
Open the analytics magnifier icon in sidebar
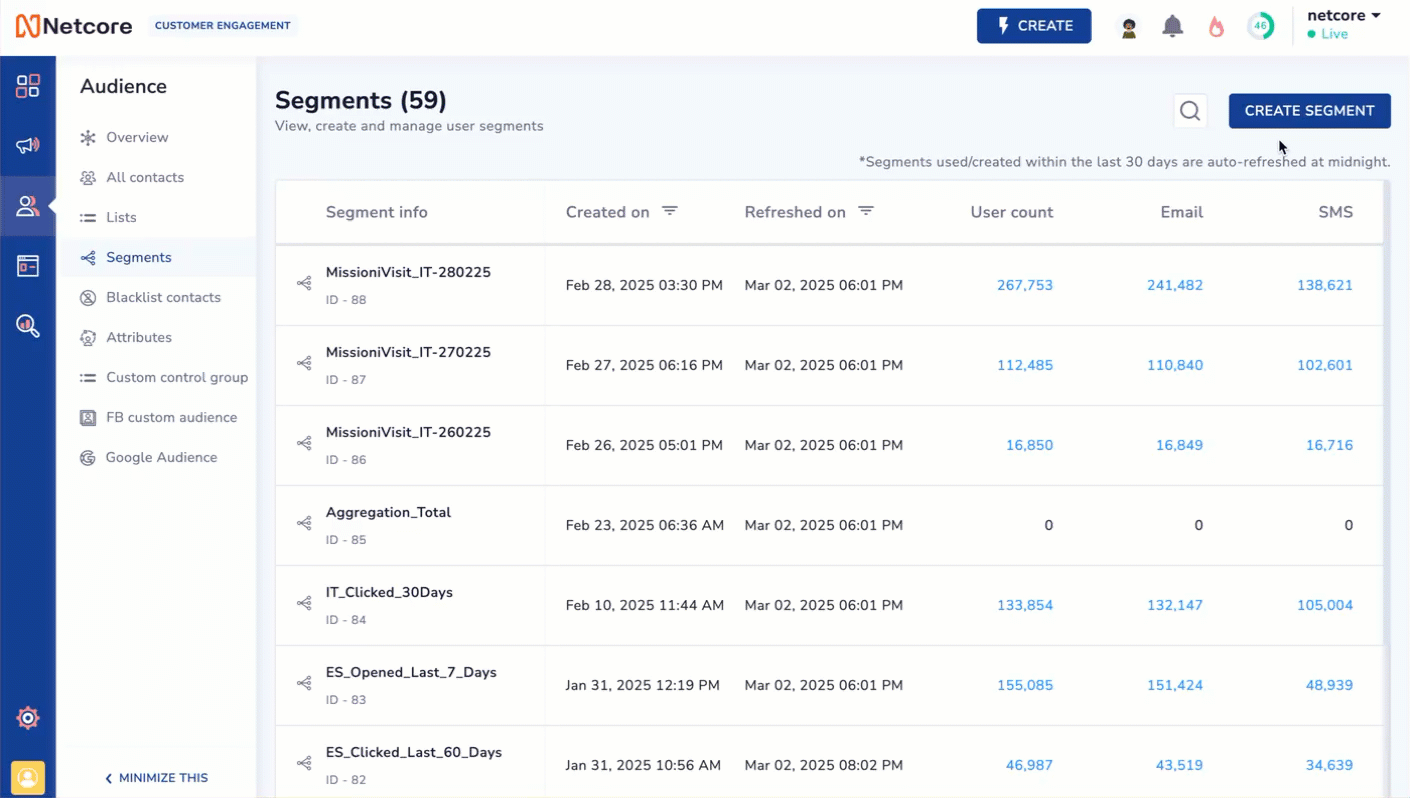(28, 326)
